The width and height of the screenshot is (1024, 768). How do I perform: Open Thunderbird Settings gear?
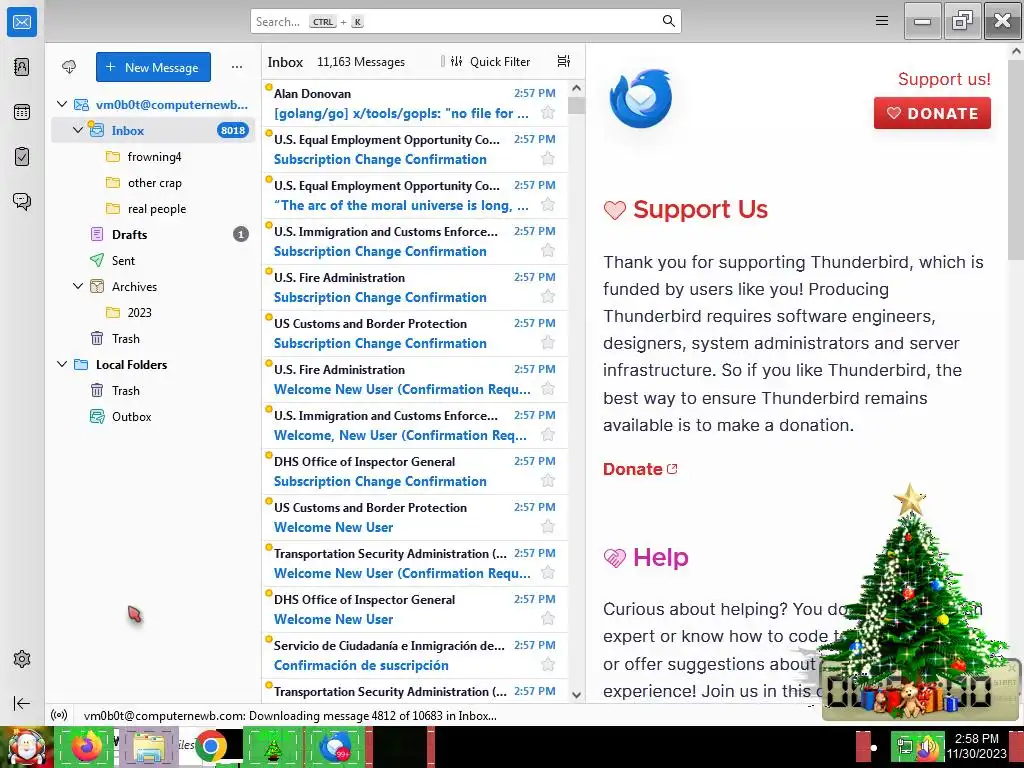click(22, 659)
